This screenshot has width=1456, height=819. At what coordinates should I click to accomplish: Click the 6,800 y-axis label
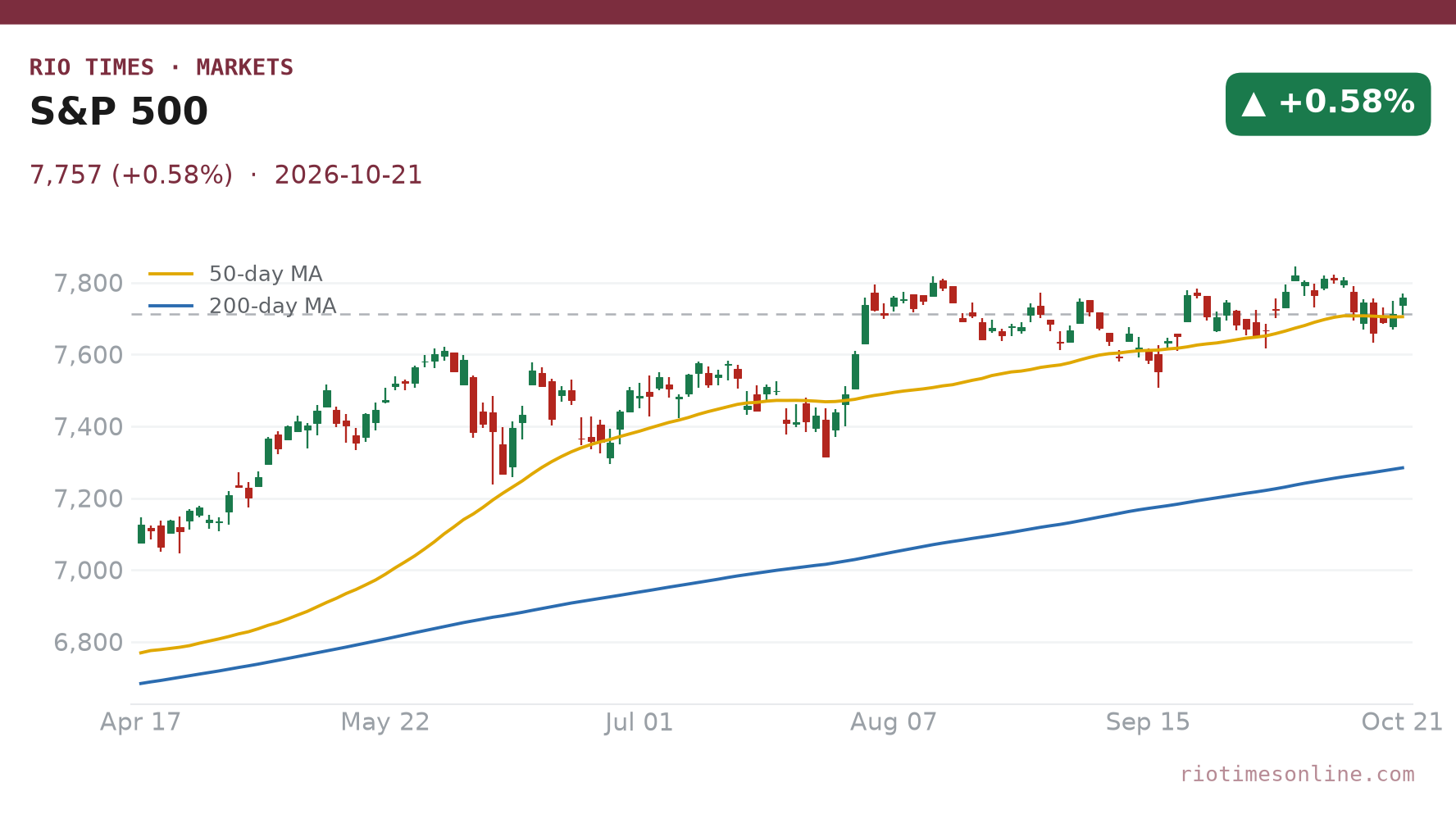click(x=88, y=642)
